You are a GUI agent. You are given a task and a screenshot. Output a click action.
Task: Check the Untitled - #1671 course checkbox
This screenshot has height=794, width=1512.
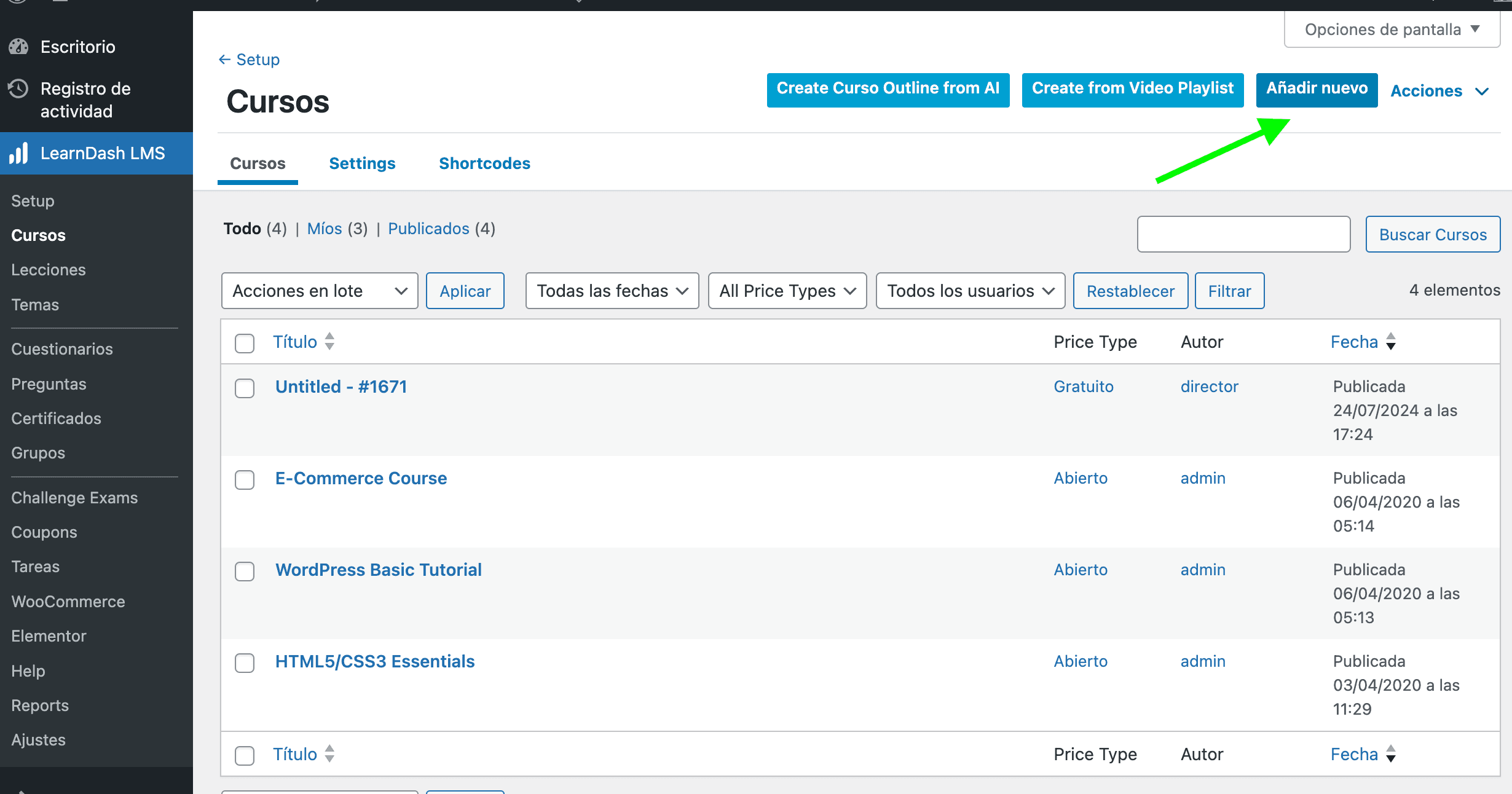point(245,388)
